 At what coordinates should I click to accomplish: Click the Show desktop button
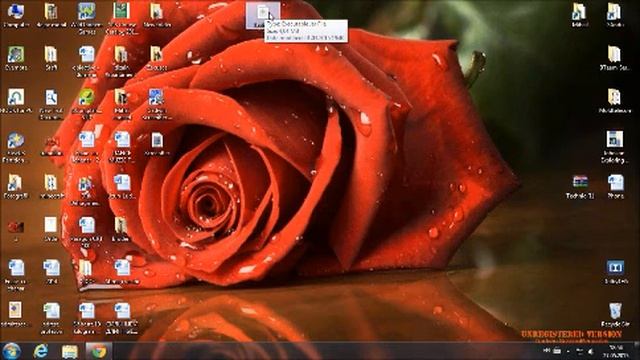637,351
